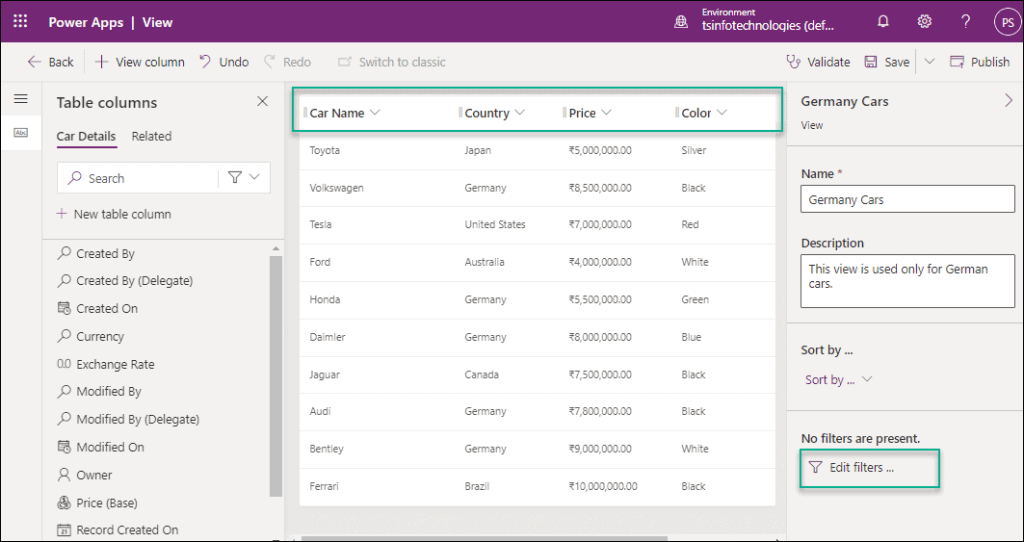
Task: Switch to the Related tab
Action: coord(152,136)
